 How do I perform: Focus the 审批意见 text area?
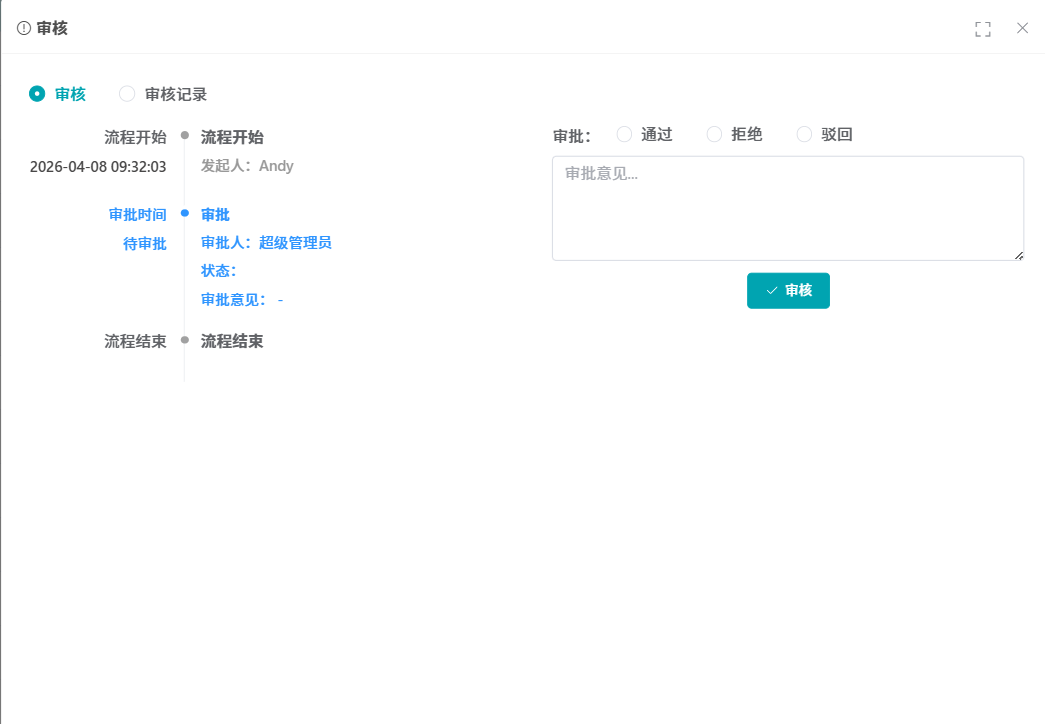coord(787,208)
